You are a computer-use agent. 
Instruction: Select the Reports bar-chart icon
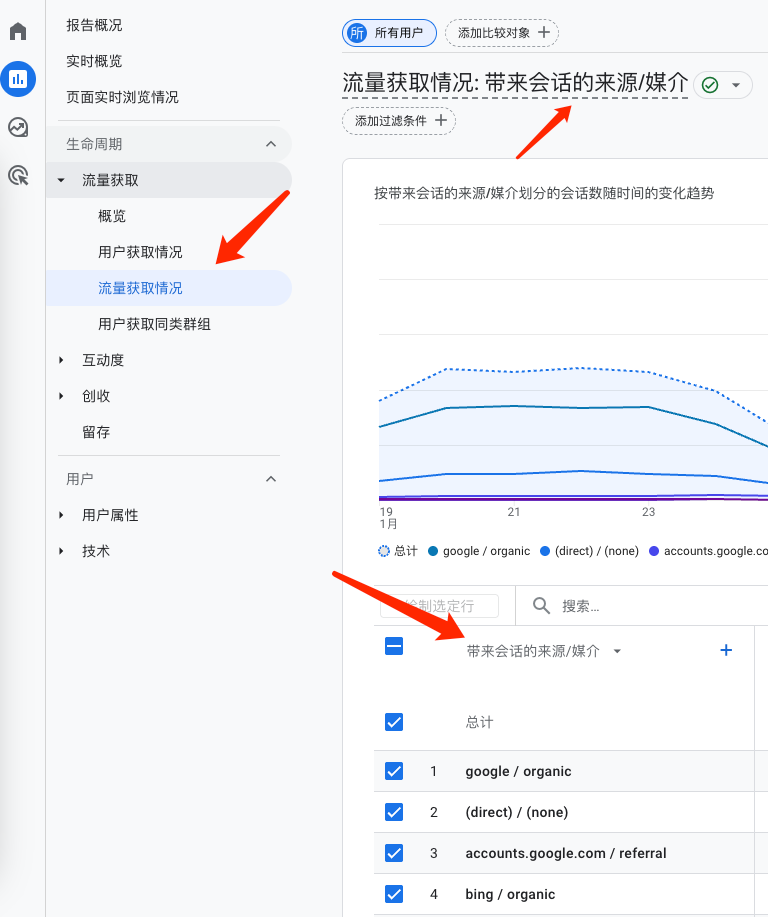tap(18, 79)
